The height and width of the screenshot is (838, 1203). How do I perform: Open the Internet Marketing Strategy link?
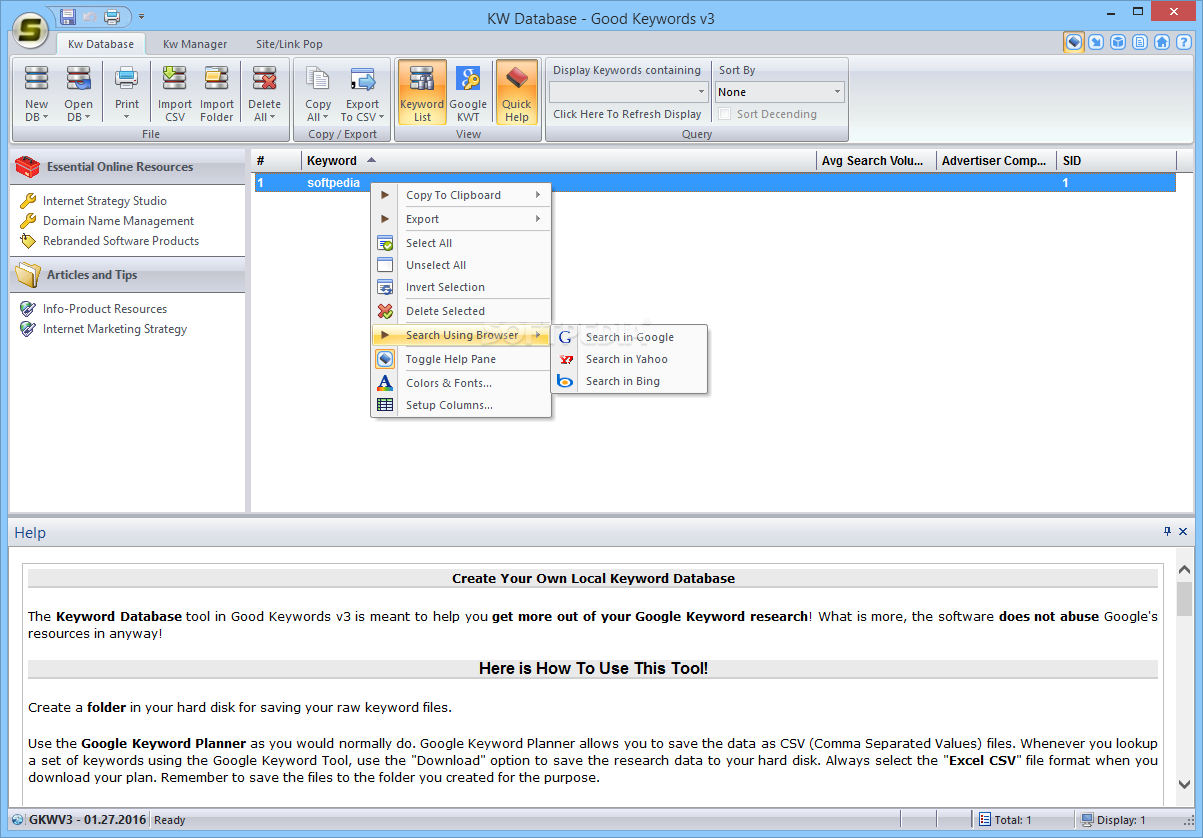pyautogui.click(x=114, y=329)
